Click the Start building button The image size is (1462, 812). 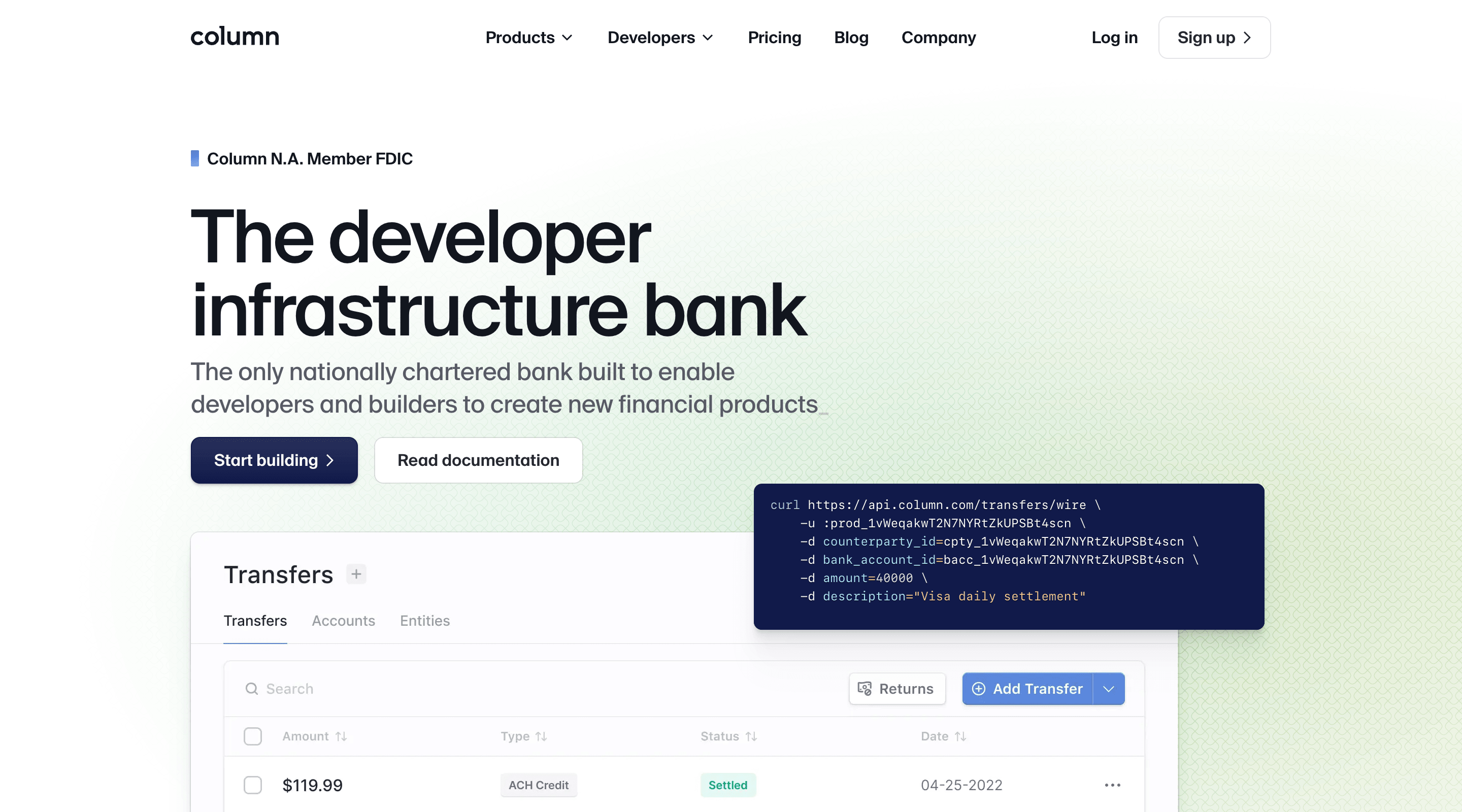coord(274,460)
